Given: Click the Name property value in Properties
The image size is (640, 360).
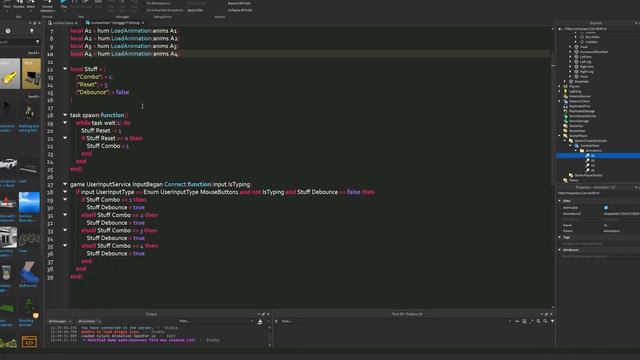Looking at the screenshot, I should tap(621, 225).
